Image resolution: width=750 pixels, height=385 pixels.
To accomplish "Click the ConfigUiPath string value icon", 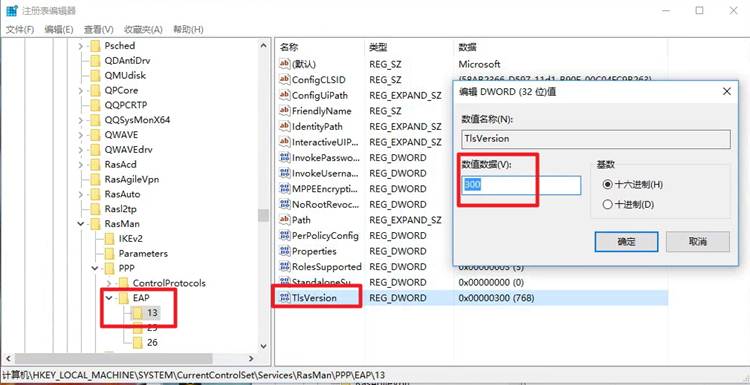I will [285, 95].
